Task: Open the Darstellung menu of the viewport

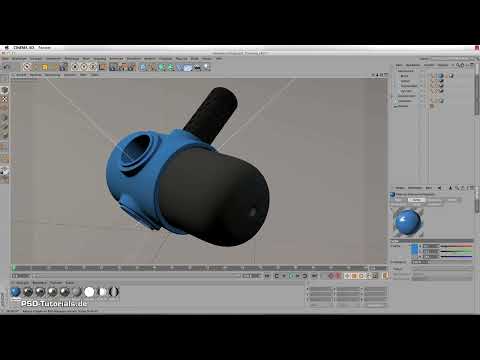Action: 52,75
